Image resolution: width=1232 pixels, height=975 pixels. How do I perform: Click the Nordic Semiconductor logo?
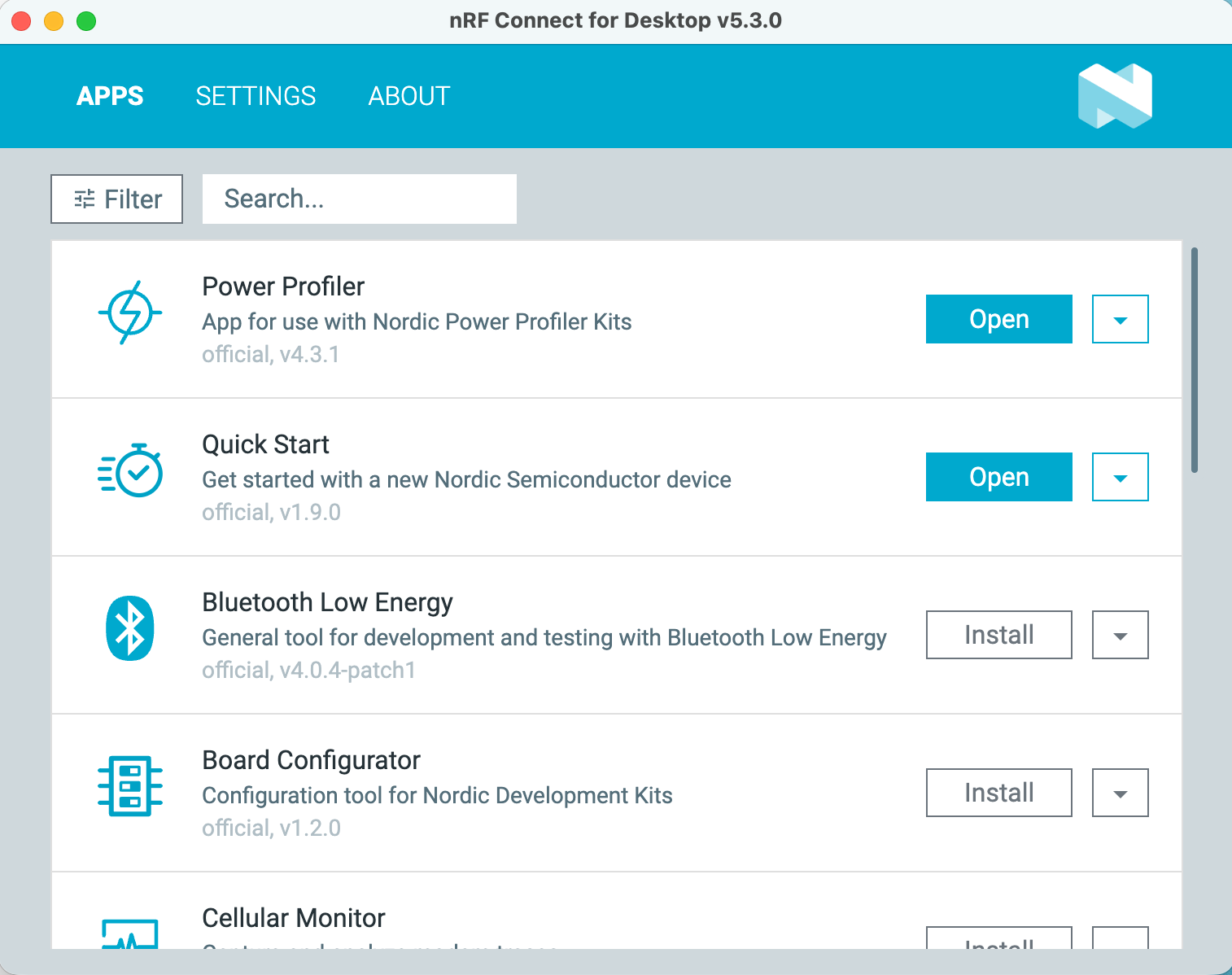point(1115,96)
